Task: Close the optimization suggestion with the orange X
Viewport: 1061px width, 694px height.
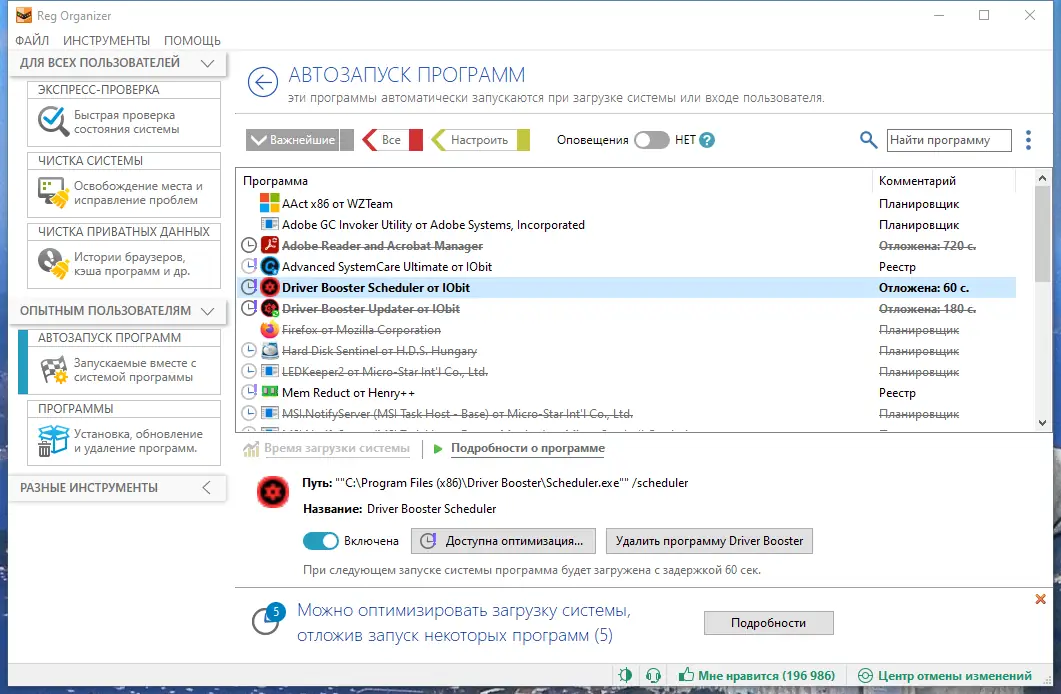Action: tap(1040, 599)
